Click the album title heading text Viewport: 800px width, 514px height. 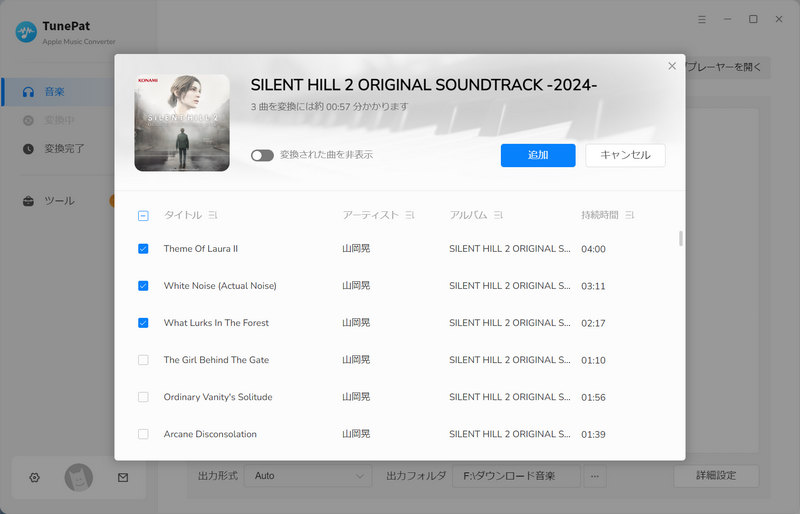(423, 85)
